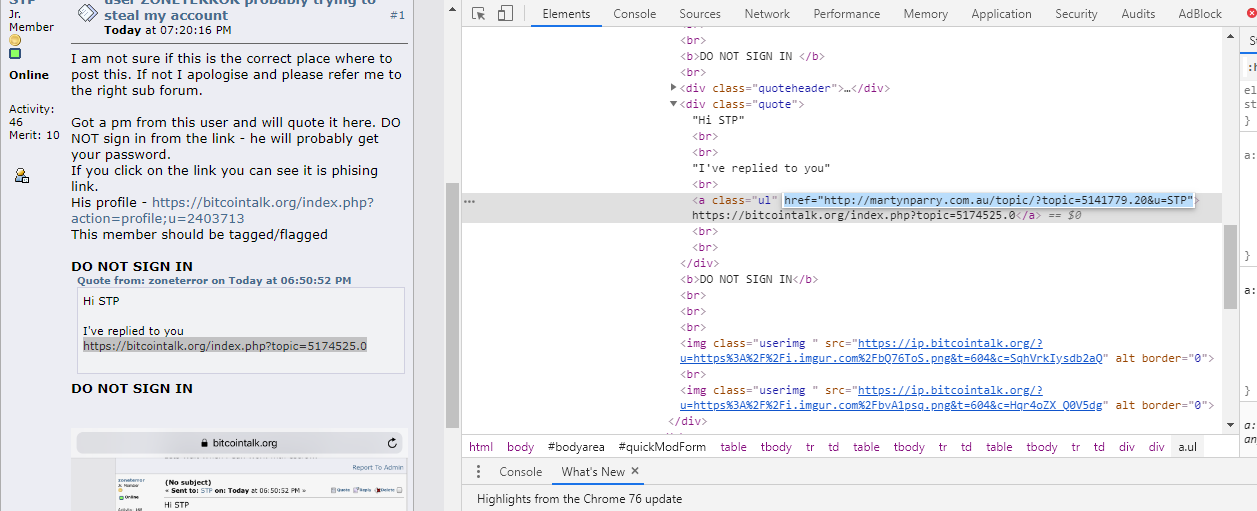The height and width of the screenshot is (511, 1257).
Task: Select body in the DOM breadcrumb
Action: [x=520, y=447]
